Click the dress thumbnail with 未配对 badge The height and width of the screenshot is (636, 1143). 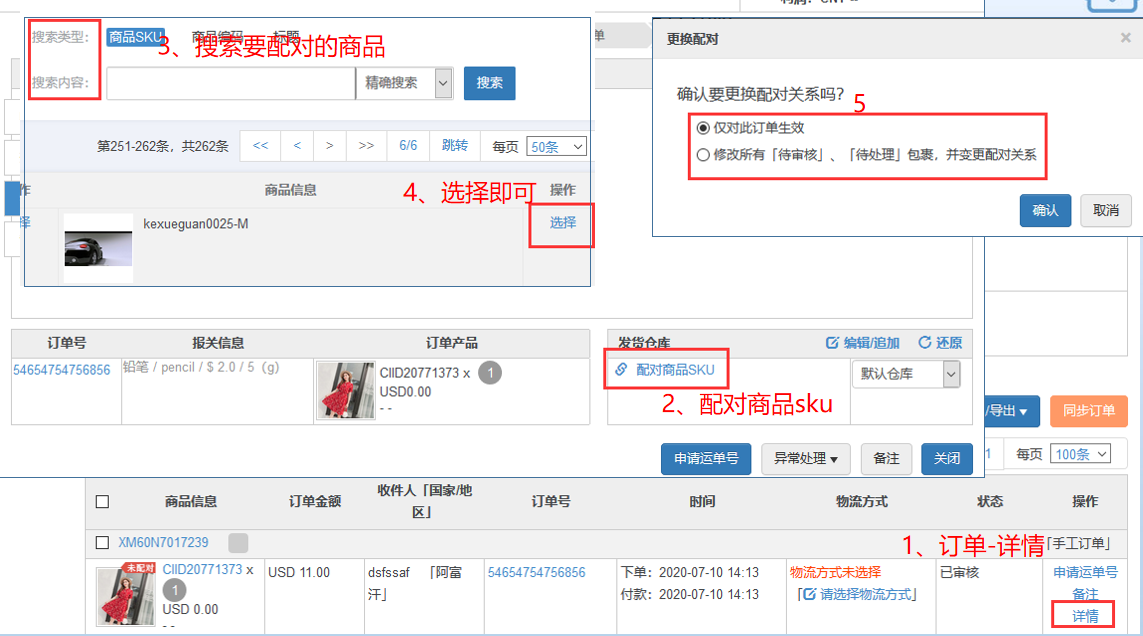click(126, 595)
